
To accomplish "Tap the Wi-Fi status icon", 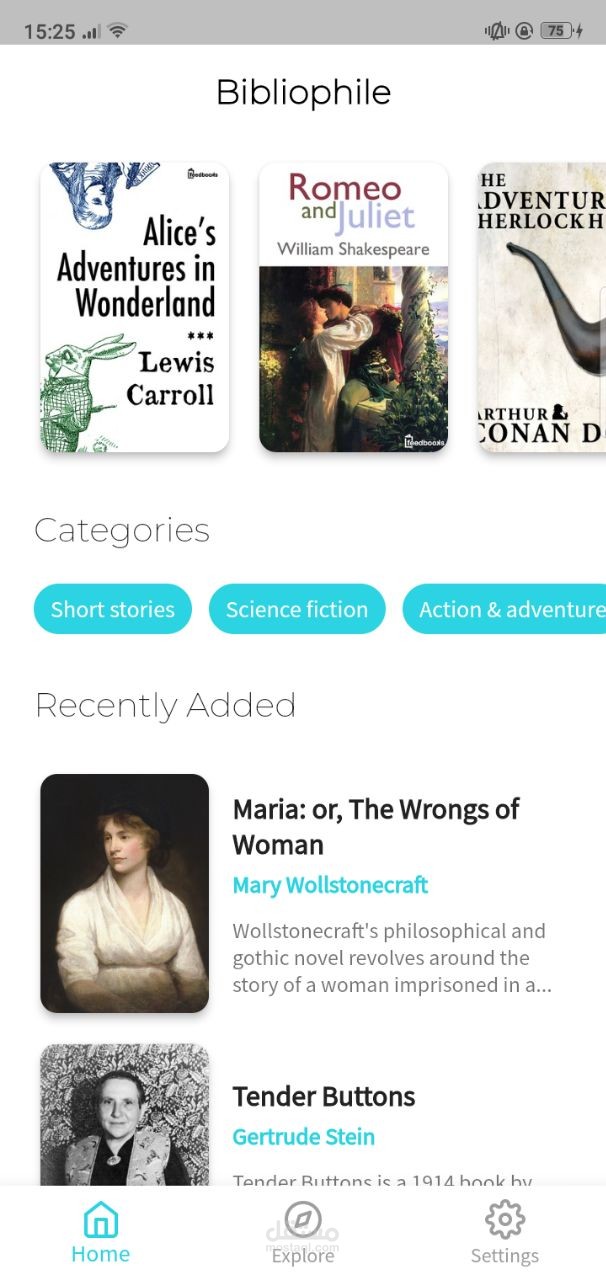I will (118, 31).
